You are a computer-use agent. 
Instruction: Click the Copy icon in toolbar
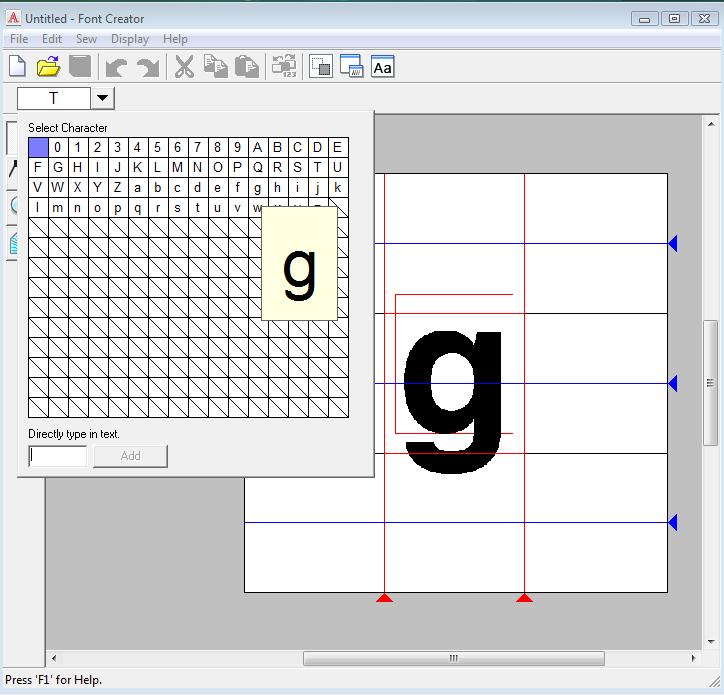pos(216,66)
